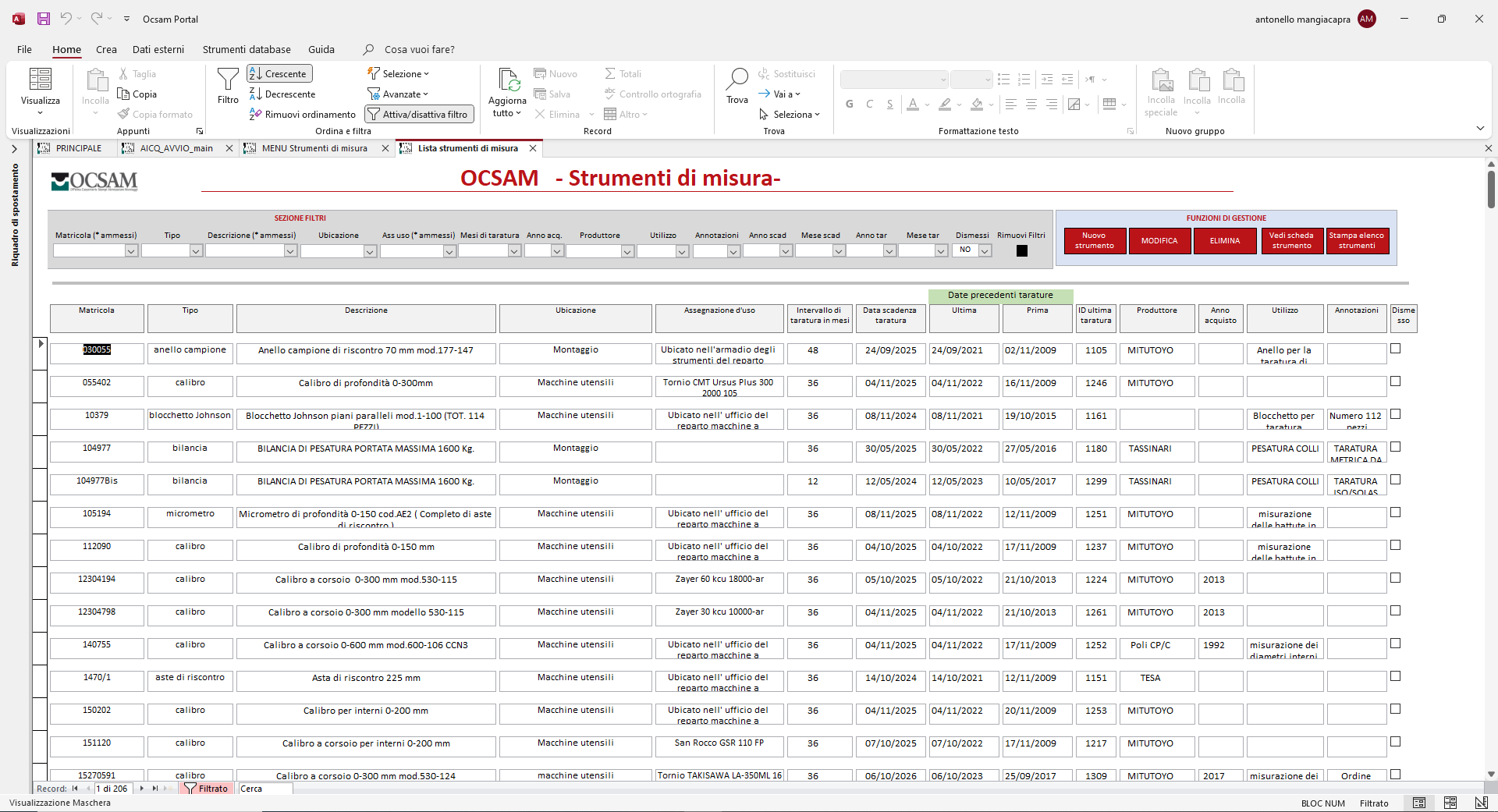Click the Cerca search field
This screenshot has width=1498, height=812.
tap(264, 789)
